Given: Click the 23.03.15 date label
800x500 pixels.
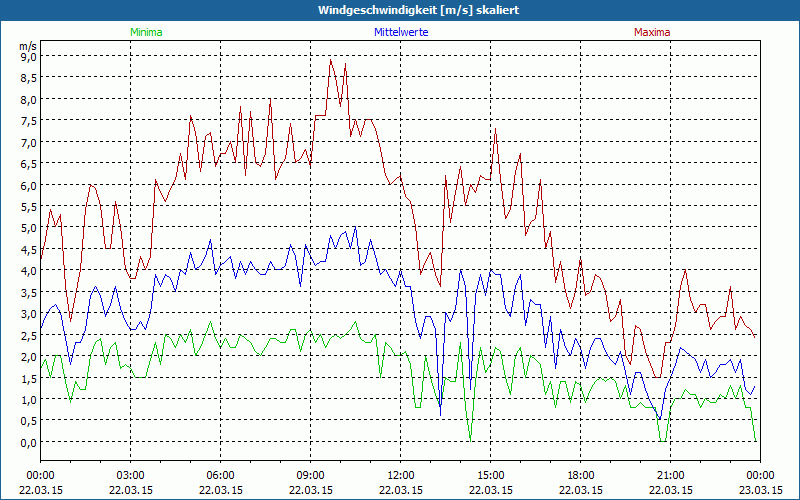Looking at the screenshot, I should 760,490.
